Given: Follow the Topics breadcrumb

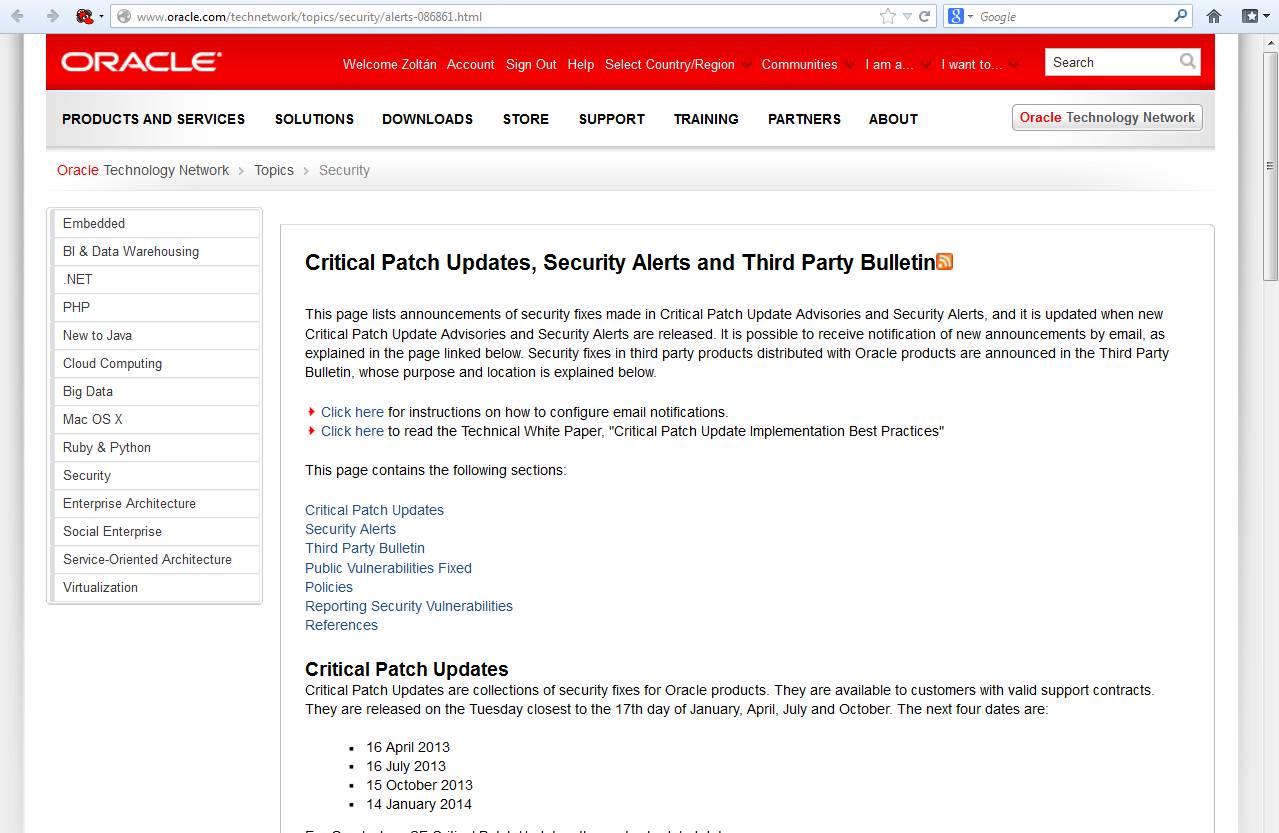Looking at the screenshot, I should [x=274, y=170].
